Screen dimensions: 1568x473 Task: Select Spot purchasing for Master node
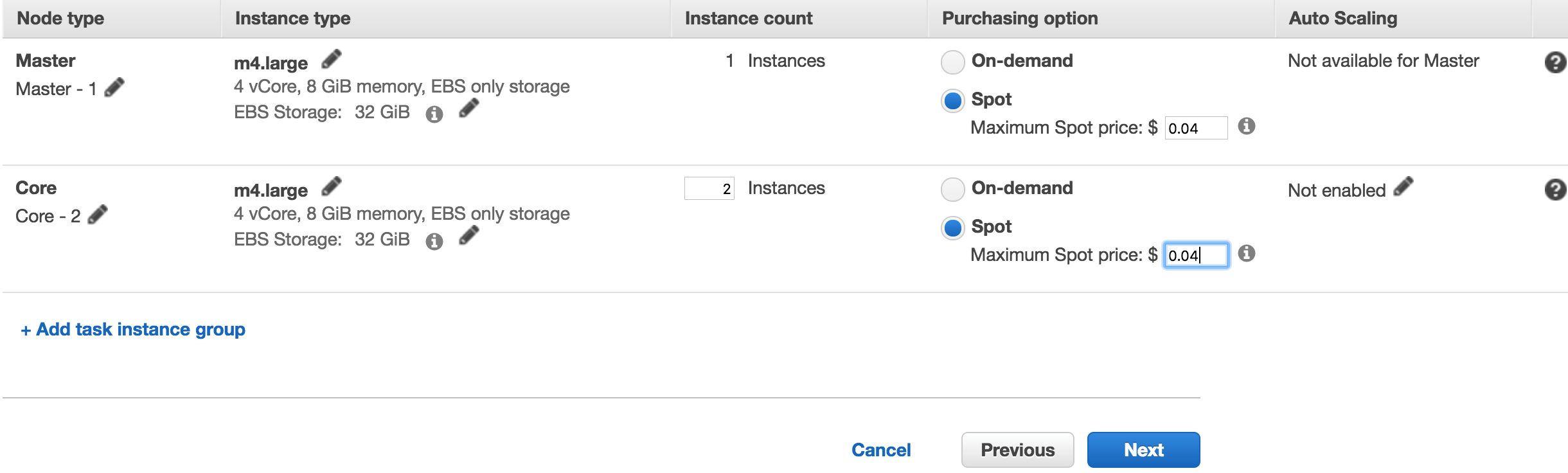tap(953, 101)
